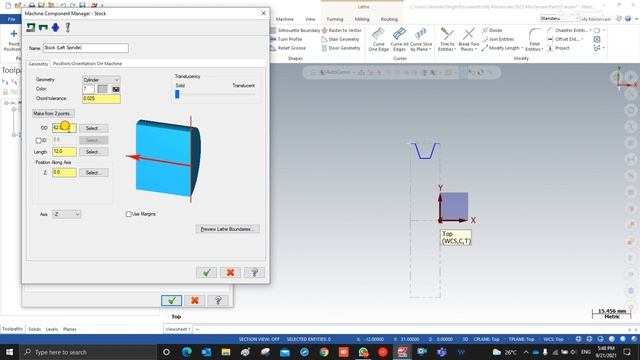This screenshot has height=360, width=640.
Task: Switch to Solids panel tab
Action: pyautogui.click(x=35, y=329)
